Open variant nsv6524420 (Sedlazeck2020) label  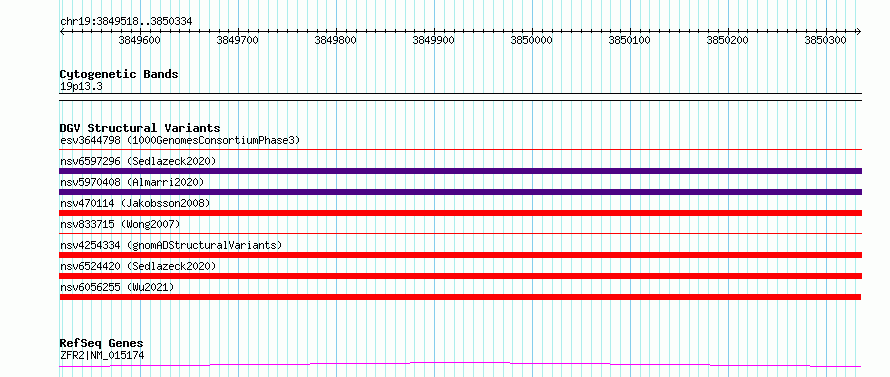[138, 266]
